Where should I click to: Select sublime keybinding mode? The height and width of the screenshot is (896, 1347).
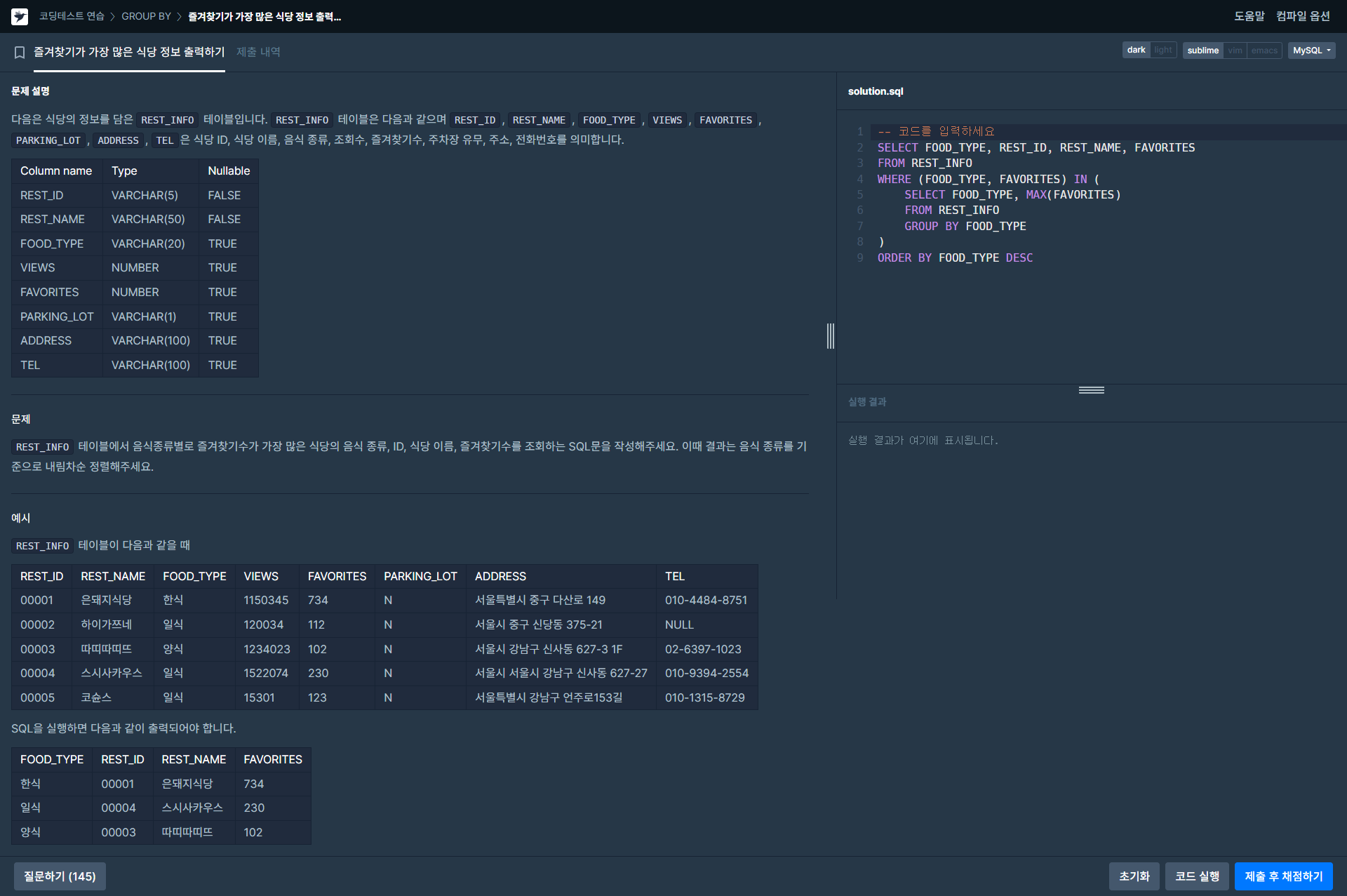[x=1202, y=51]
